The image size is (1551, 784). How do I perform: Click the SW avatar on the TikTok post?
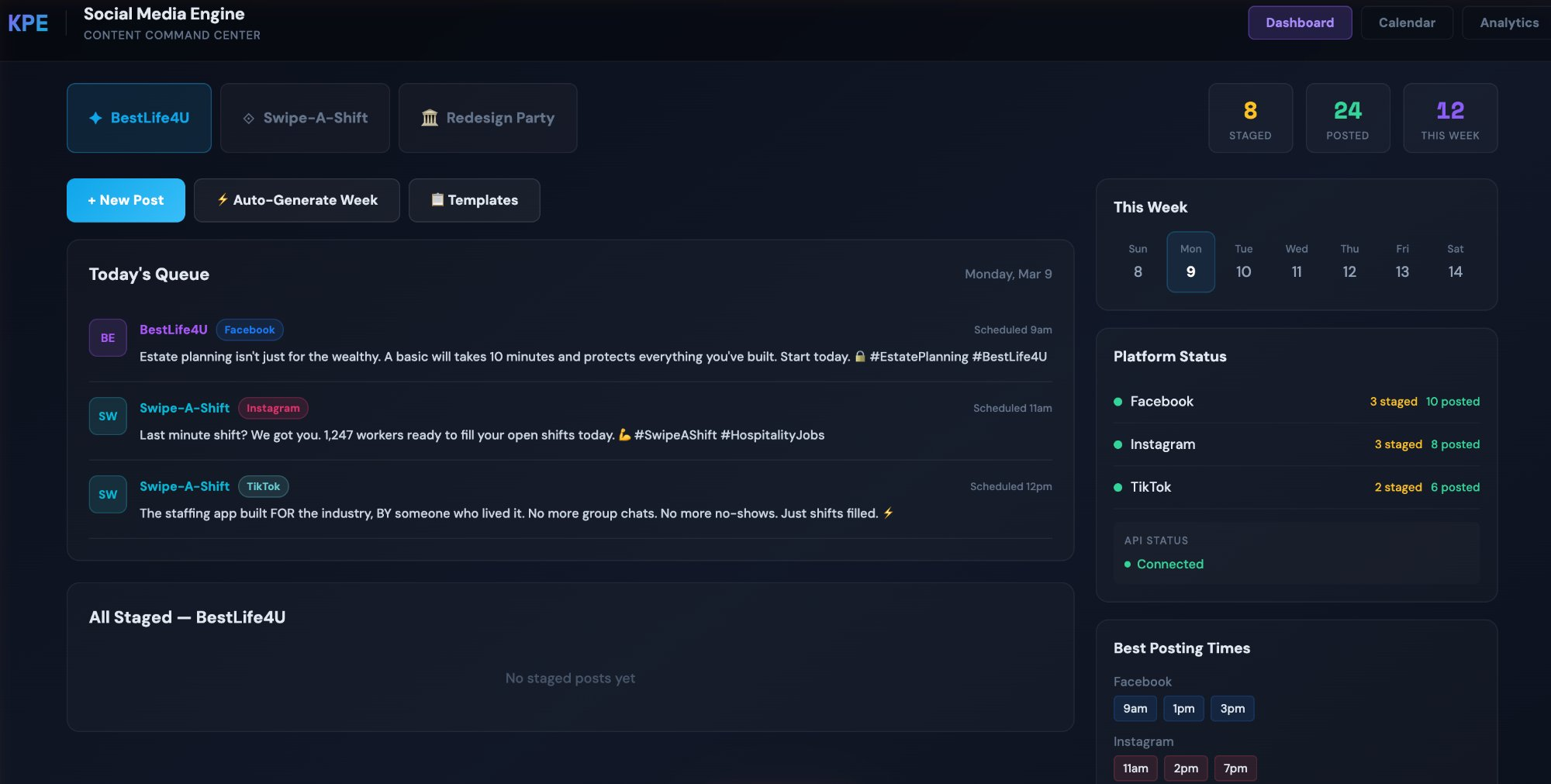point(108,495)
